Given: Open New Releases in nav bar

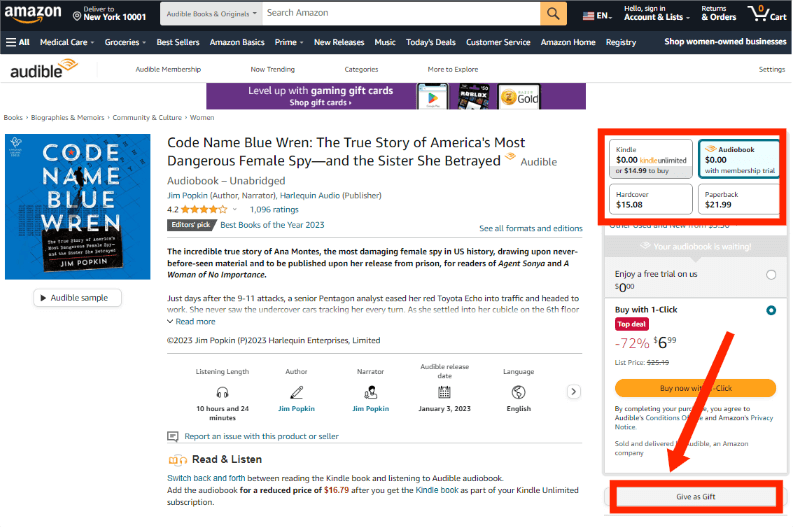Looking at the screenshot, I should pyautogui.click(x=339, y=42).
